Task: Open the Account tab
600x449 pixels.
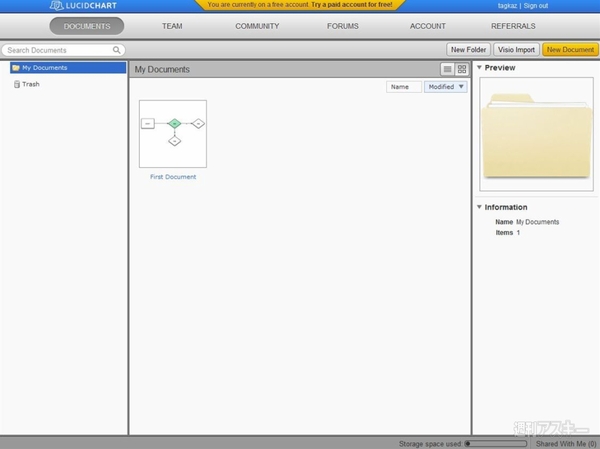Action: coord(428,26)
